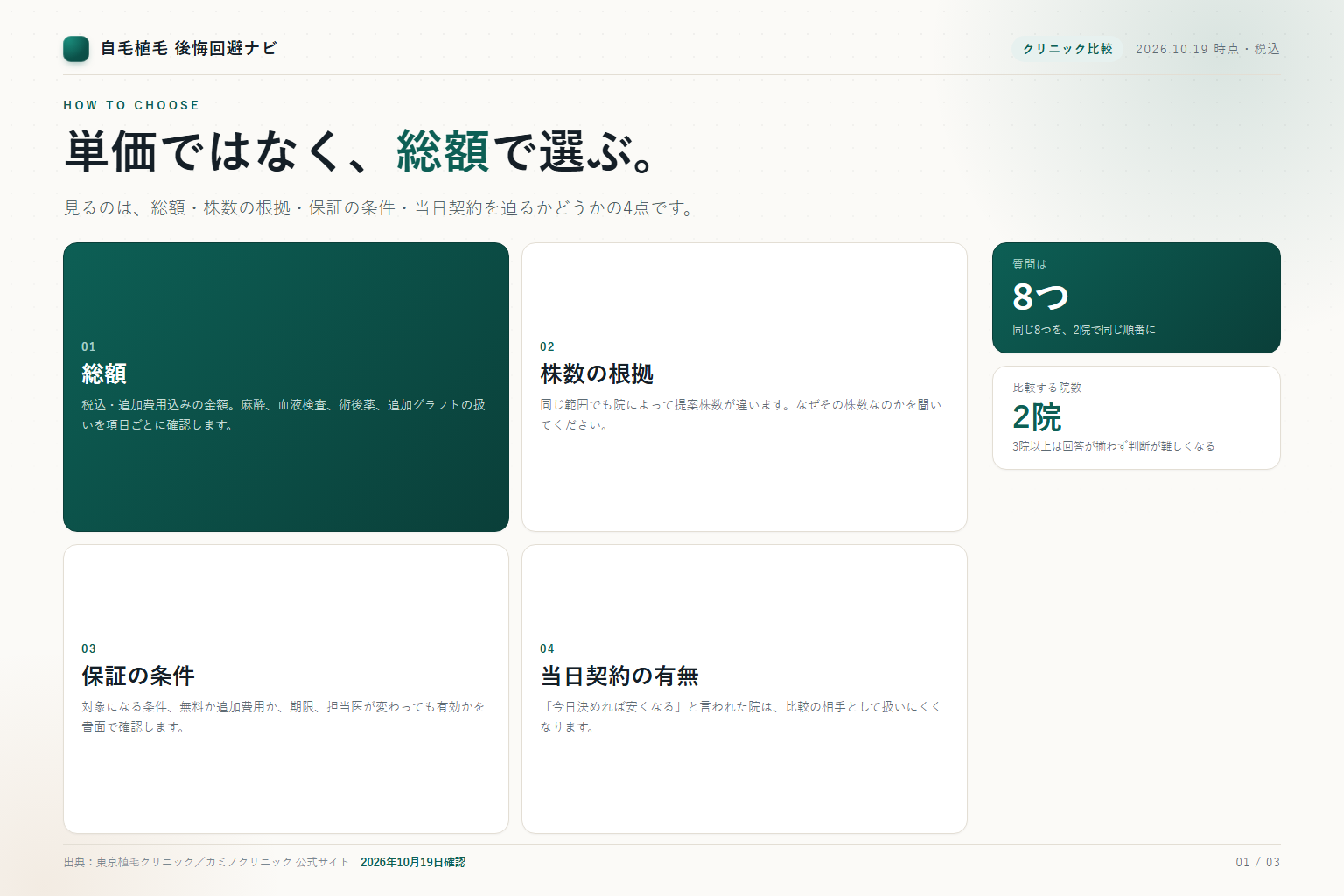The width and height of the screenshot is (1344, 896).
Task: Click the 01 / 03 page indicator
Action: pos(1257,862)
